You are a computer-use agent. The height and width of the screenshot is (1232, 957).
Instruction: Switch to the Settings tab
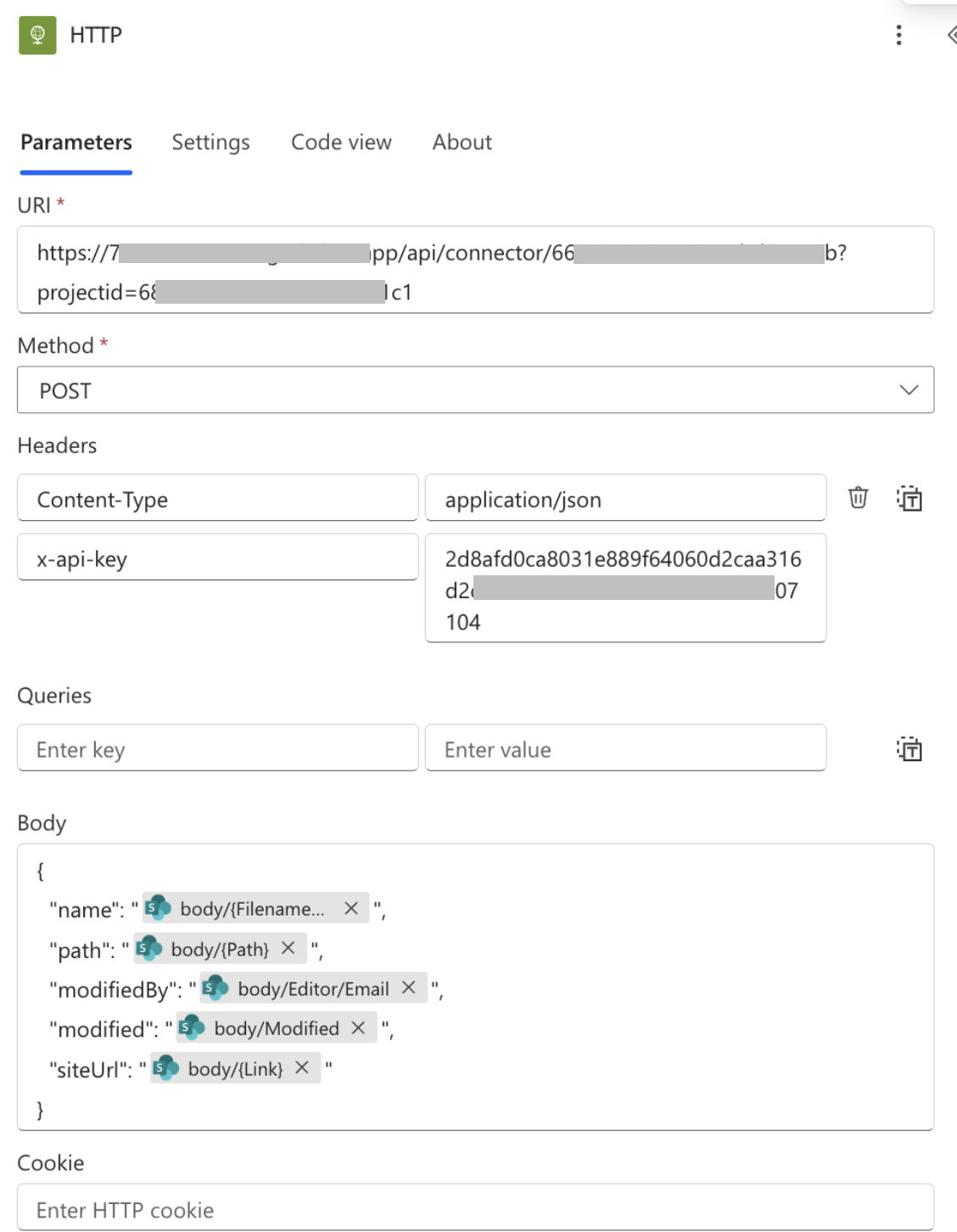(210, 142)
